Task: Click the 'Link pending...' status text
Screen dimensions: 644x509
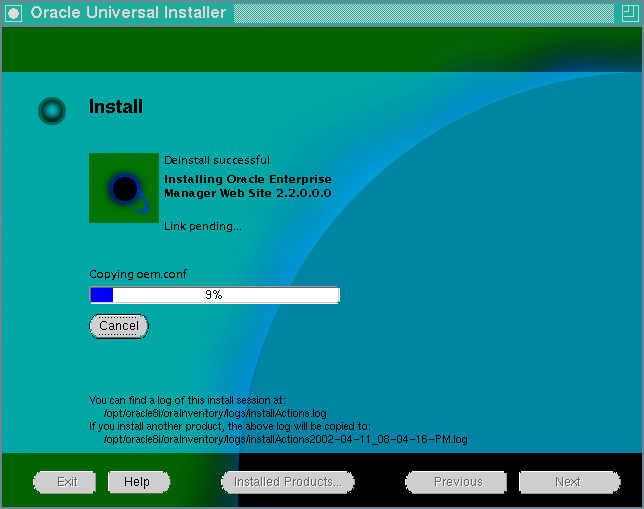Action: (203, 226)
